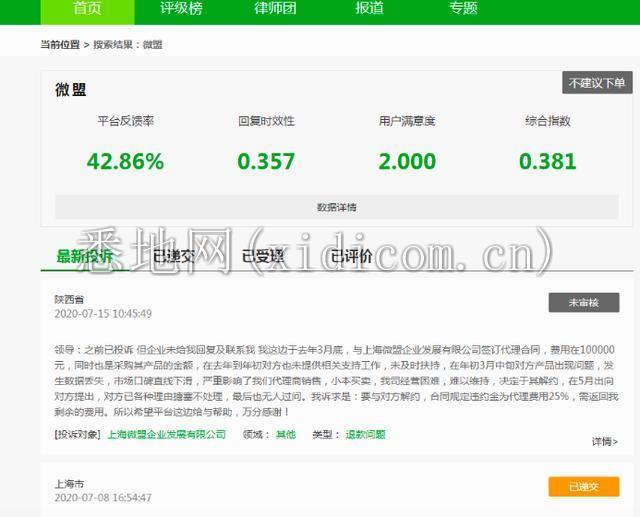Click the 综合指数 label
Screen dimensions: 640x517
click(x=548, y=121)
